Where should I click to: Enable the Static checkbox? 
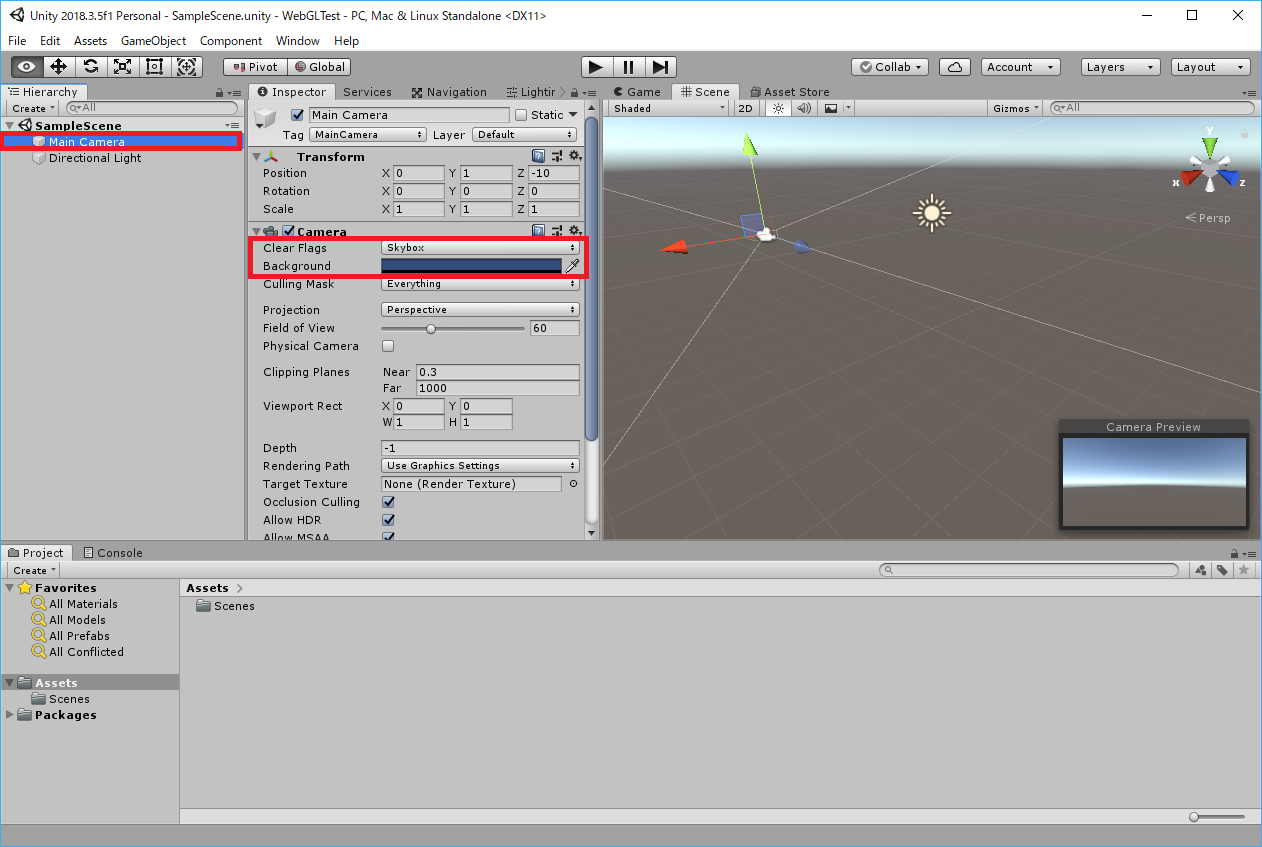(x=520, y=115)
